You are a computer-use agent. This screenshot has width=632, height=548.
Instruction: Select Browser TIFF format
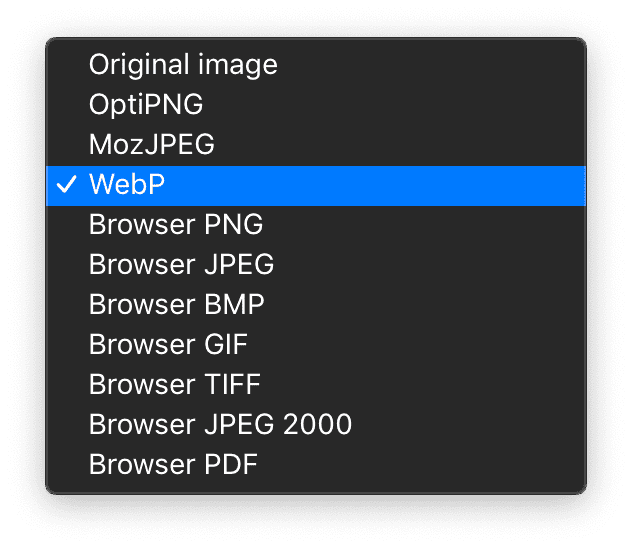coord(174,385)
